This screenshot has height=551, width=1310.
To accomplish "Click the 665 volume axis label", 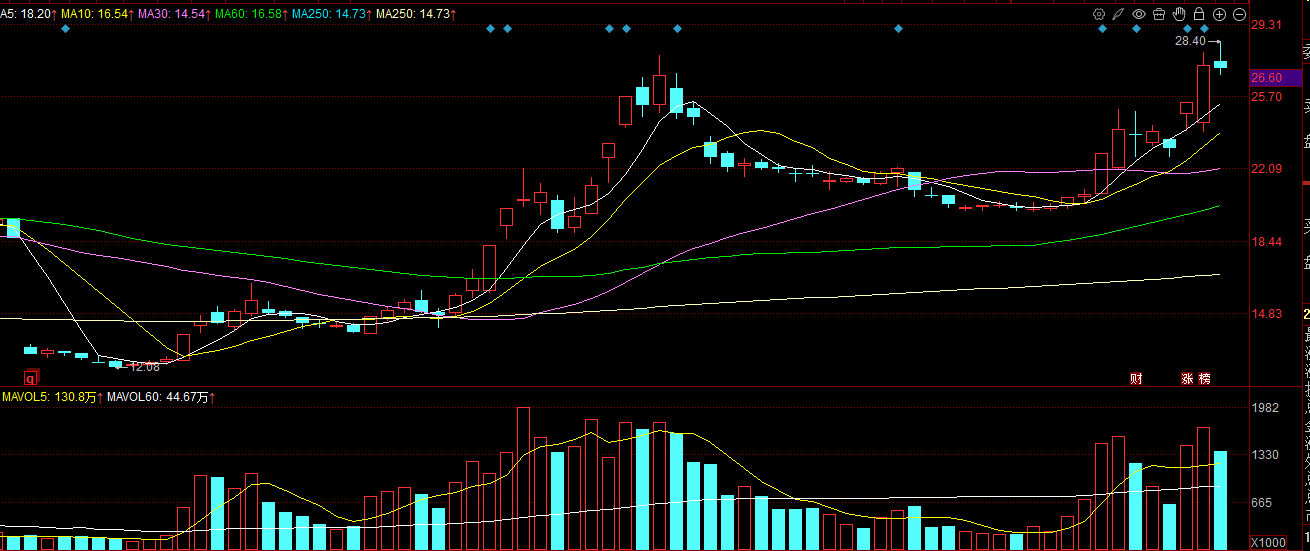I will click(x=1262, y=503).
